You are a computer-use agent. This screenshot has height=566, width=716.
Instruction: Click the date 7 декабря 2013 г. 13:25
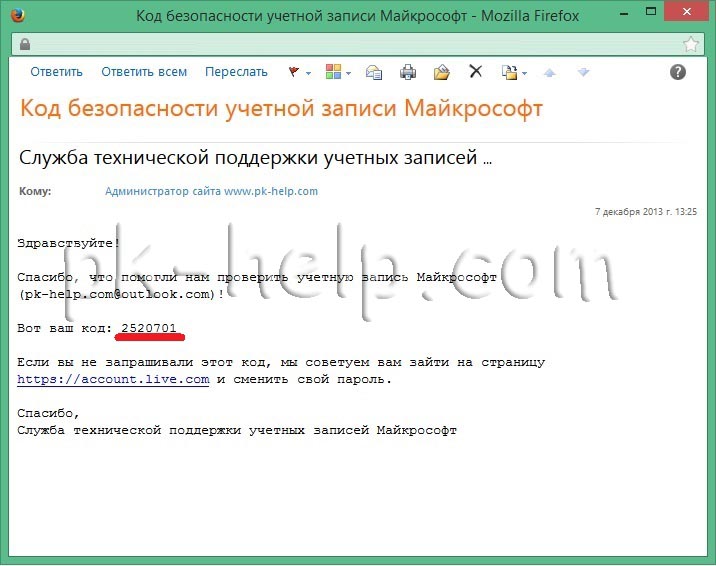pyautogui.click(x=646, y=212)
